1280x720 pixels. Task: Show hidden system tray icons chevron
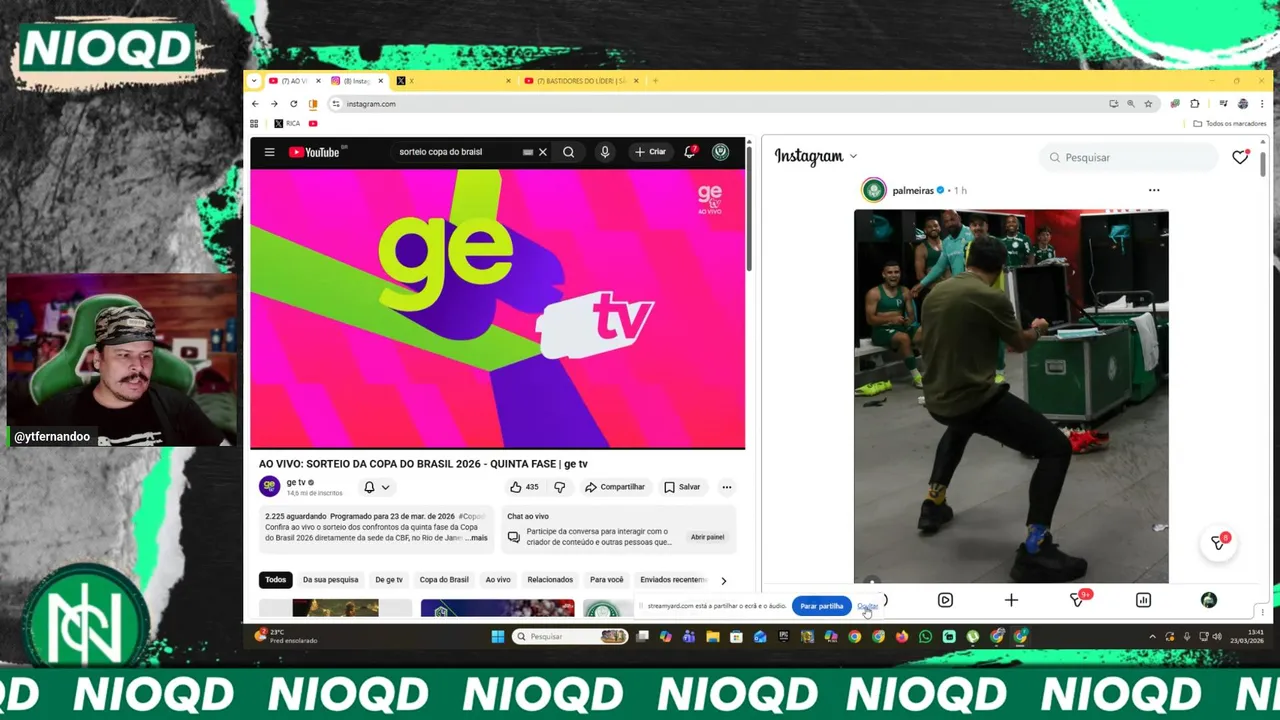coord(1152,636)
